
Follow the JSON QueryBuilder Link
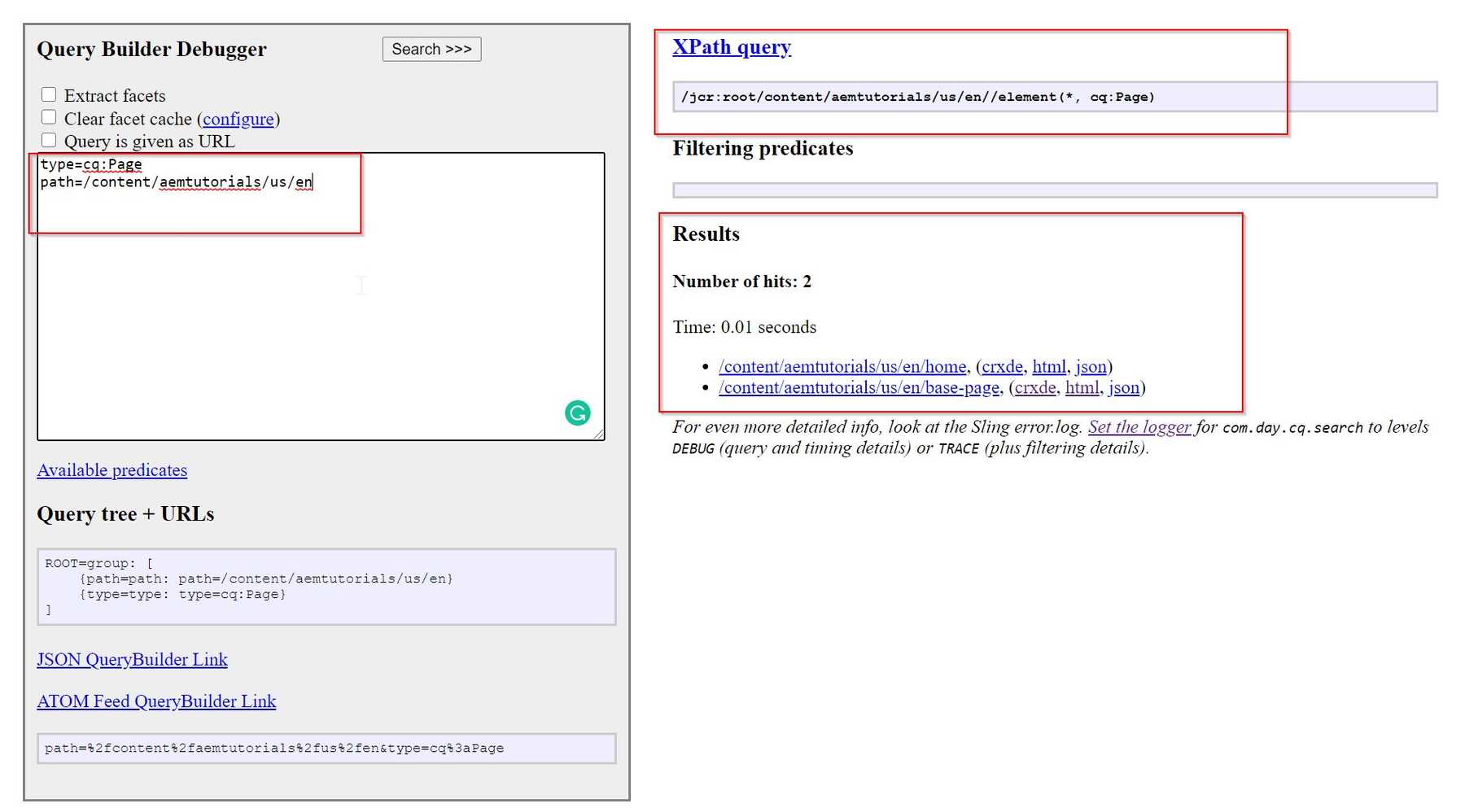[132, 659]
